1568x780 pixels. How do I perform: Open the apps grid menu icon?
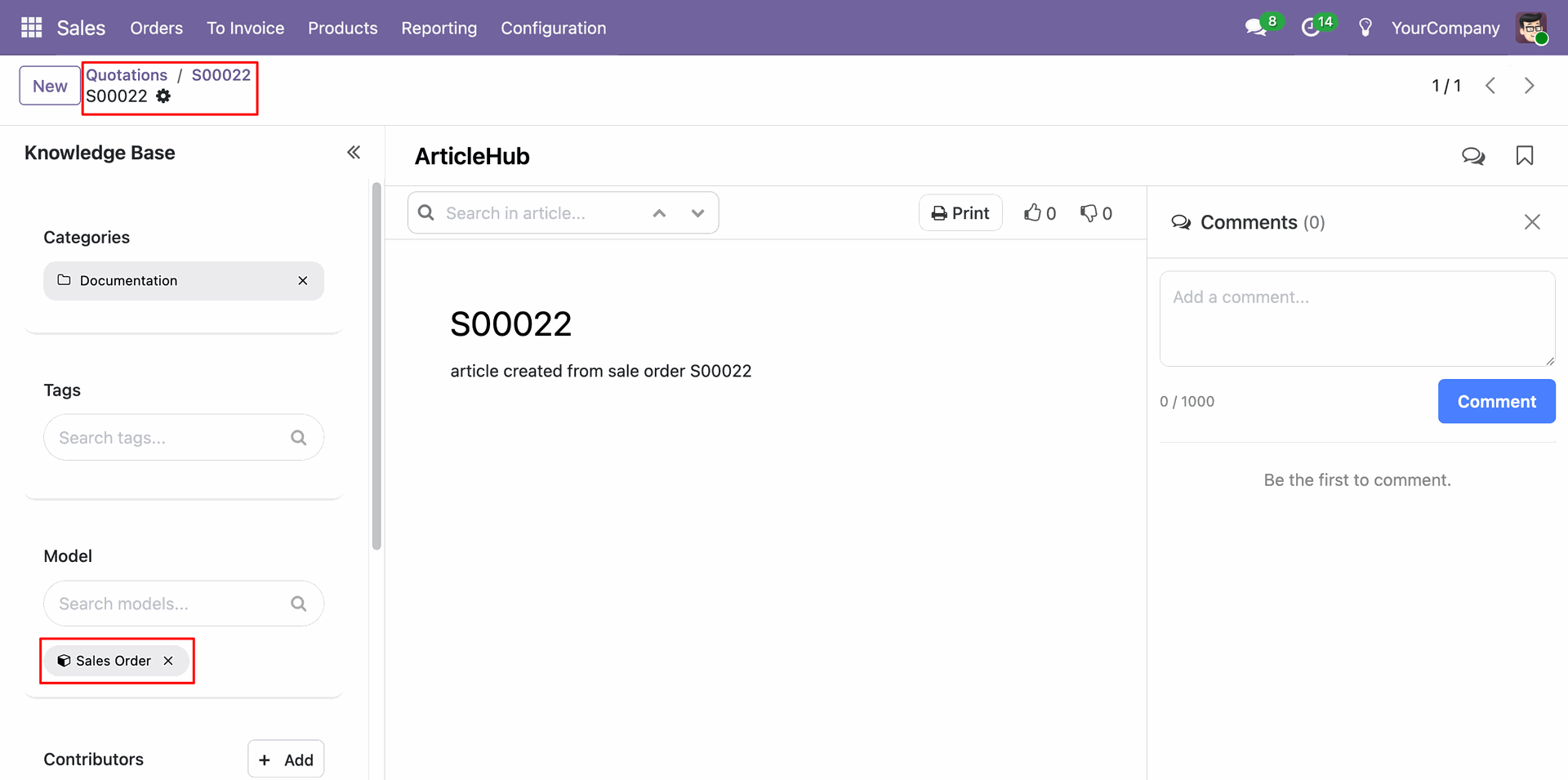(x=31, y=28)
